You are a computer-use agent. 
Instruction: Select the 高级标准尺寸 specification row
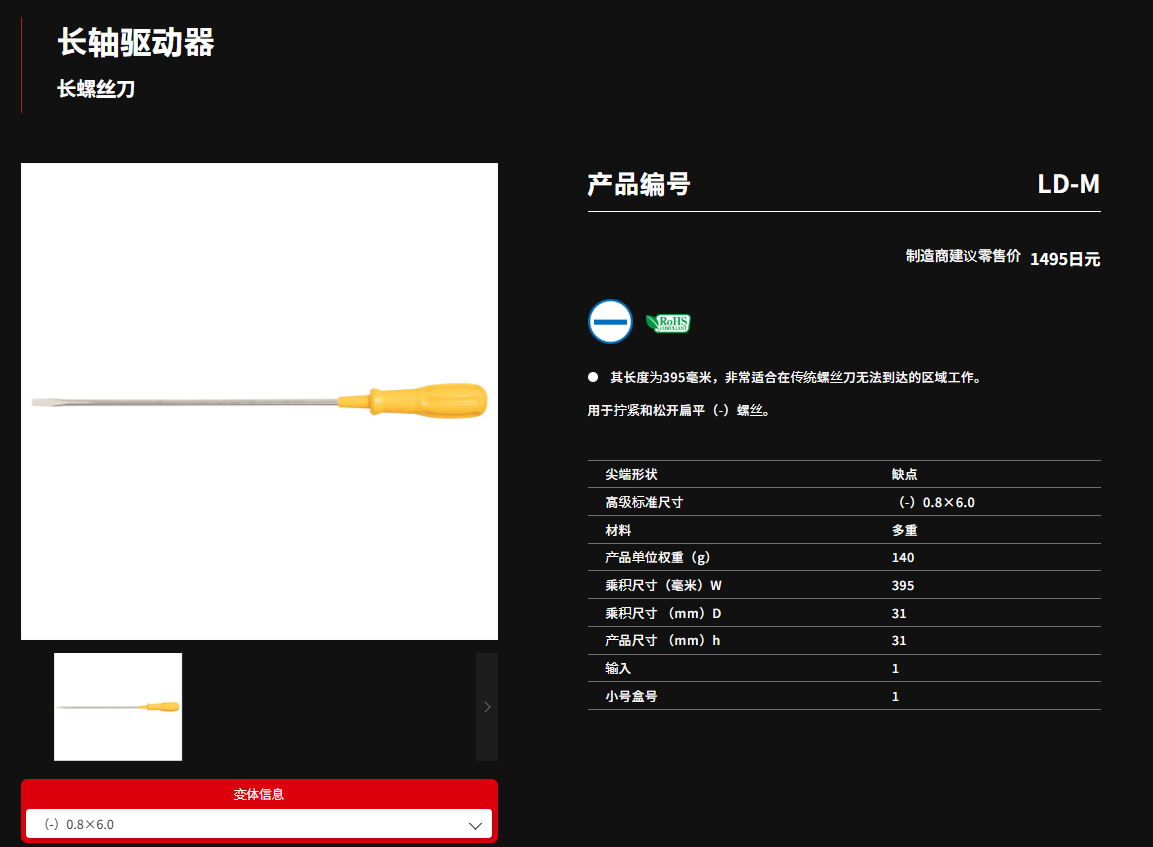coord(844,502)
